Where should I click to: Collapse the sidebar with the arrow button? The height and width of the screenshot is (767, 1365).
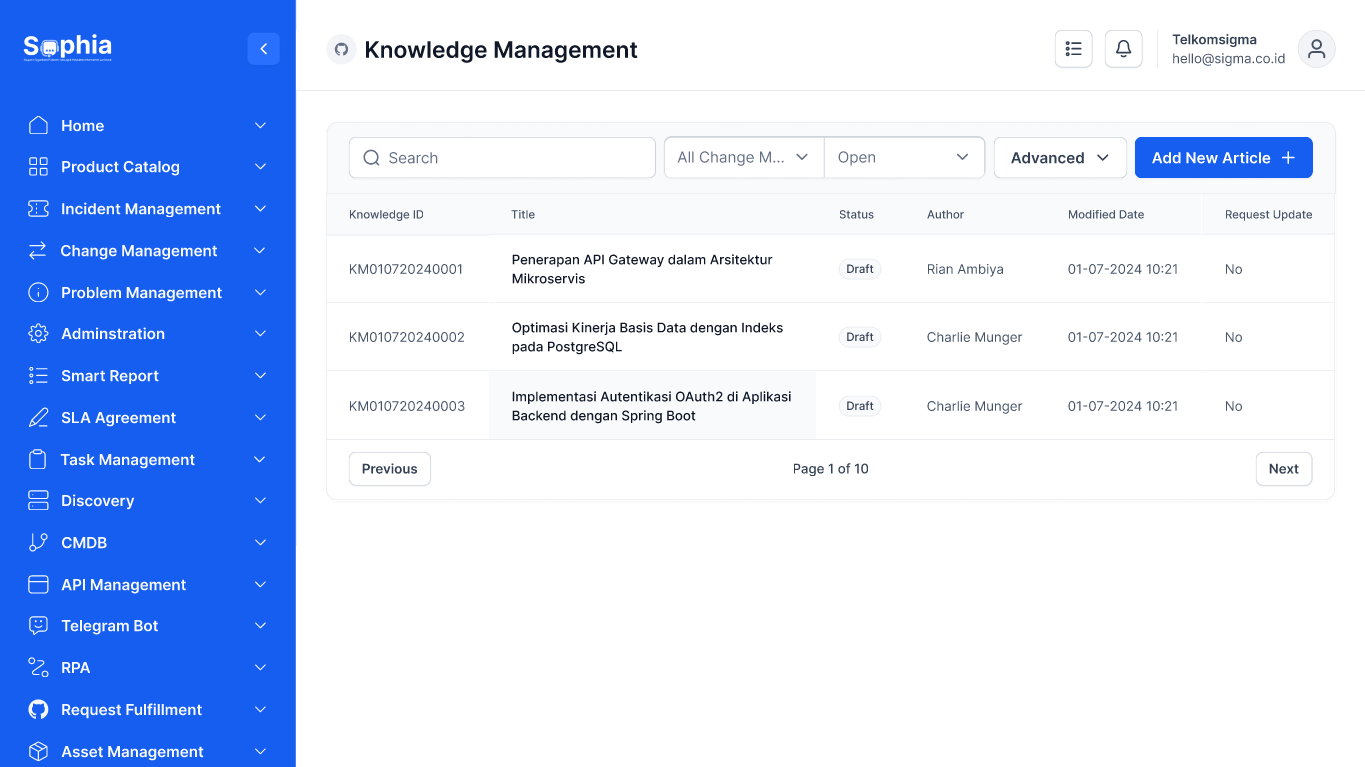[x=263, y=49]
